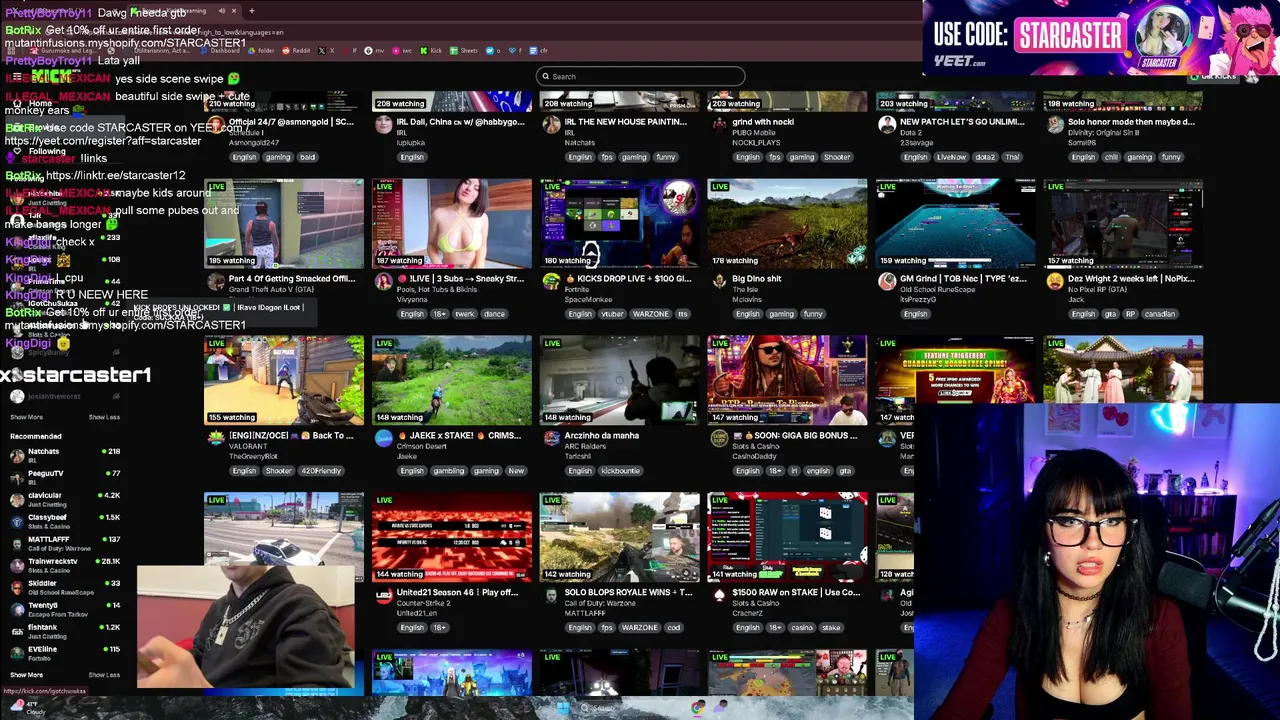The width and height of the screenshot is (1280, 720).
Task: Open the Vivyanna stream thumbnail
Action: point(452,224)
